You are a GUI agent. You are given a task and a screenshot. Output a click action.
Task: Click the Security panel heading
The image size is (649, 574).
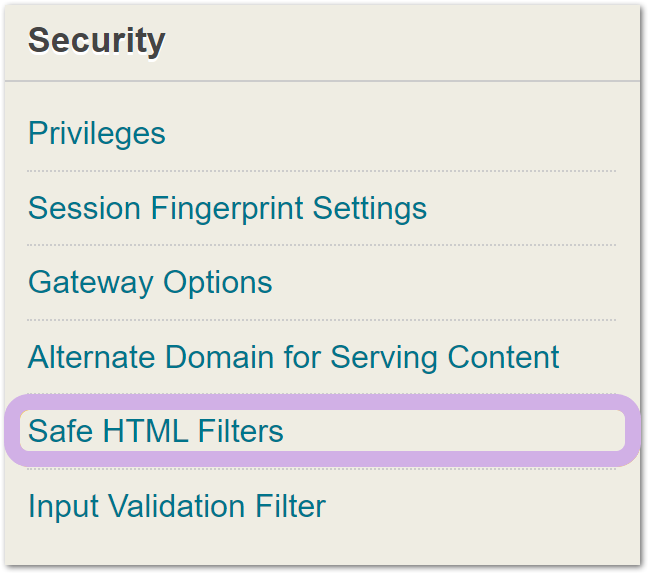pos(96,41)
